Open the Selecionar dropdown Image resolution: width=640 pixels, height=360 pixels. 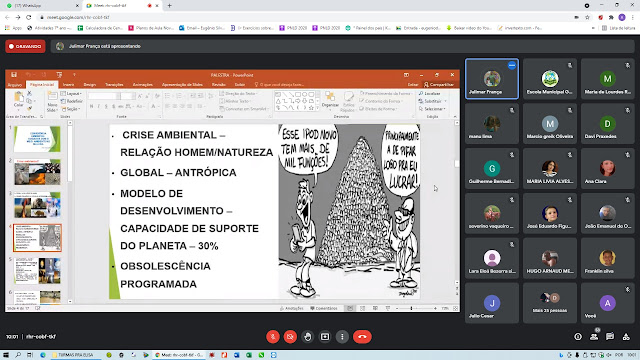(x=432, y=109)
